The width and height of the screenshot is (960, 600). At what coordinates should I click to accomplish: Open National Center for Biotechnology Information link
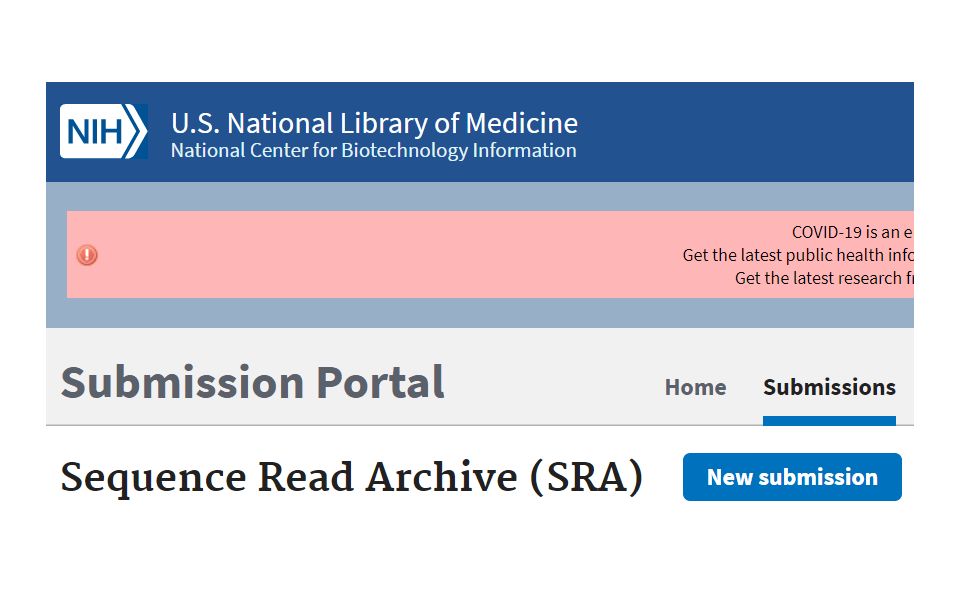373,151
